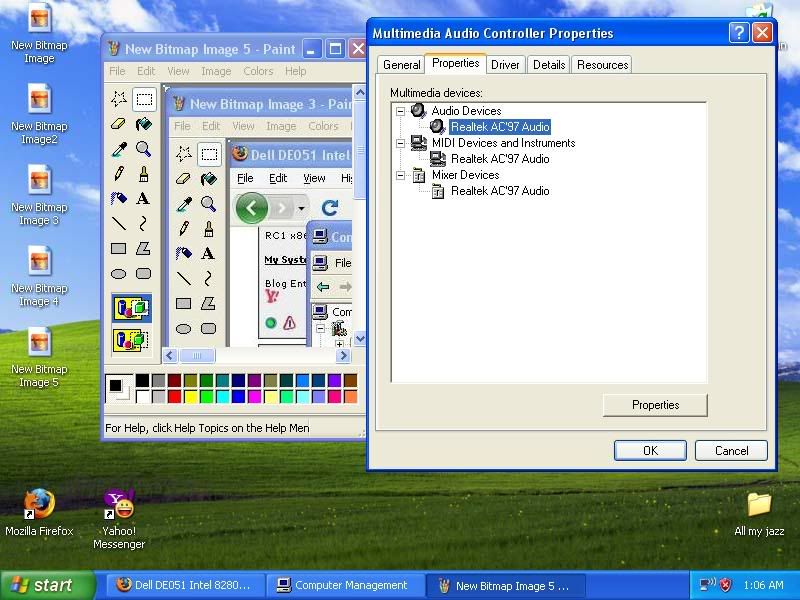Select New Bitmap Image2 on the desktop
Viewport: 800px width, 600px height.
coord(39,114)
